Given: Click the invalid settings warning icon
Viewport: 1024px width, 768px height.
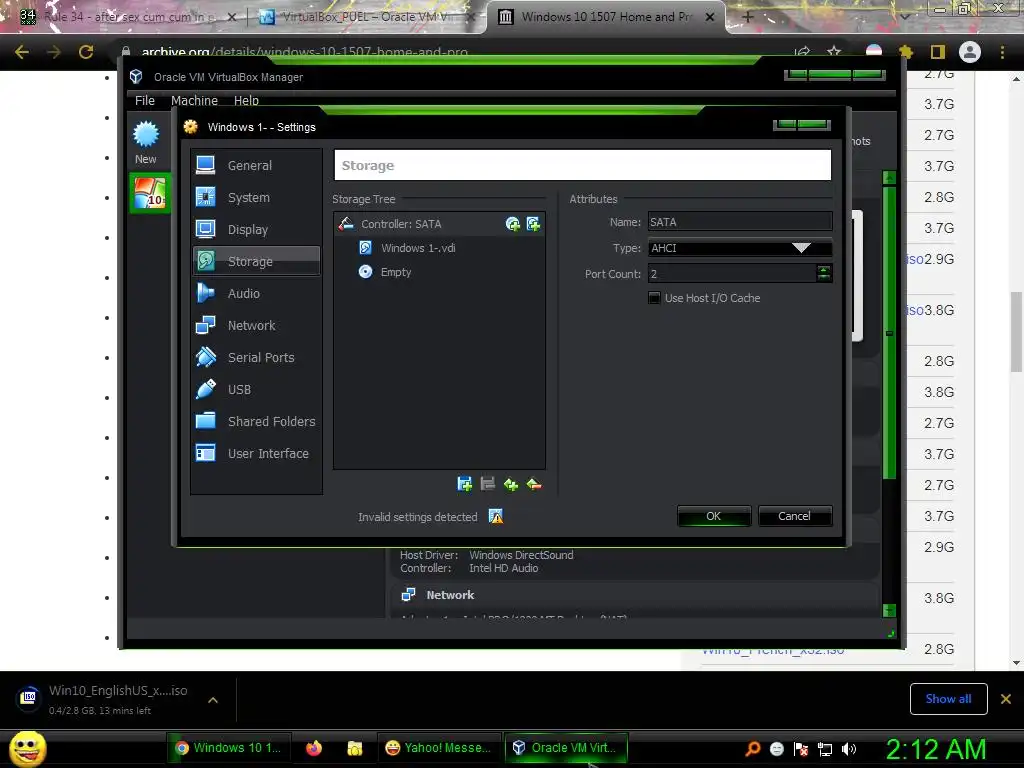Looking at the screenshot, I should (x=496, y=517).
